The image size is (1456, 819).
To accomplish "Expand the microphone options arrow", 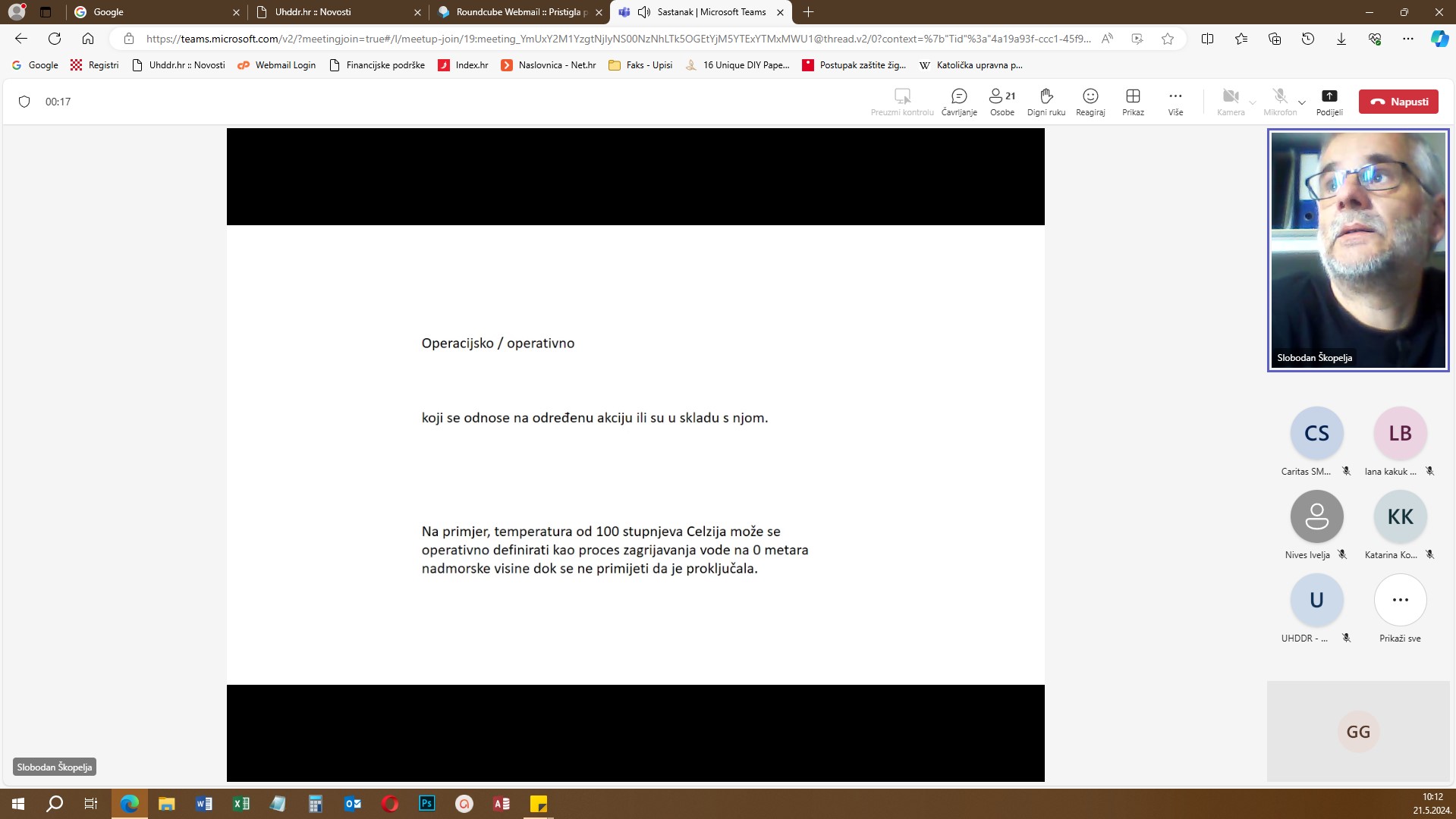I will (1302, 102).
